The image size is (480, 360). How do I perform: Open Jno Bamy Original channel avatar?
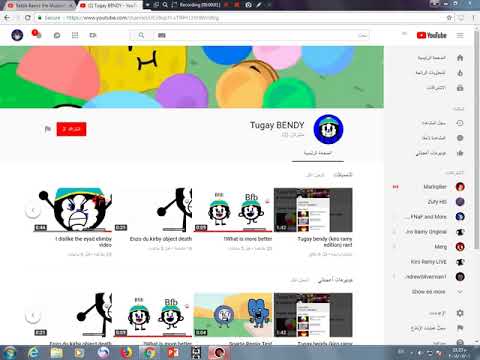coord(460,232)
